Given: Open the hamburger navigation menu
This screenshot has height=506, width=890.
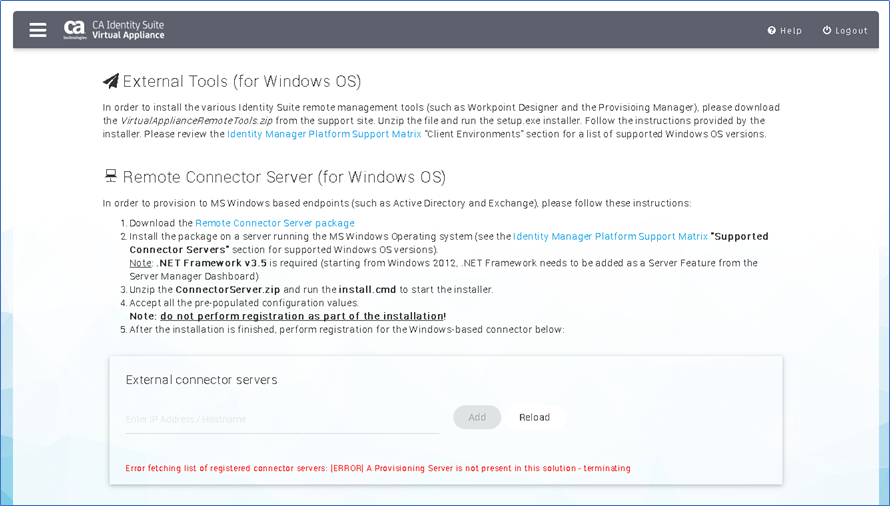Looking at the screenshot, I should point(38,30).
